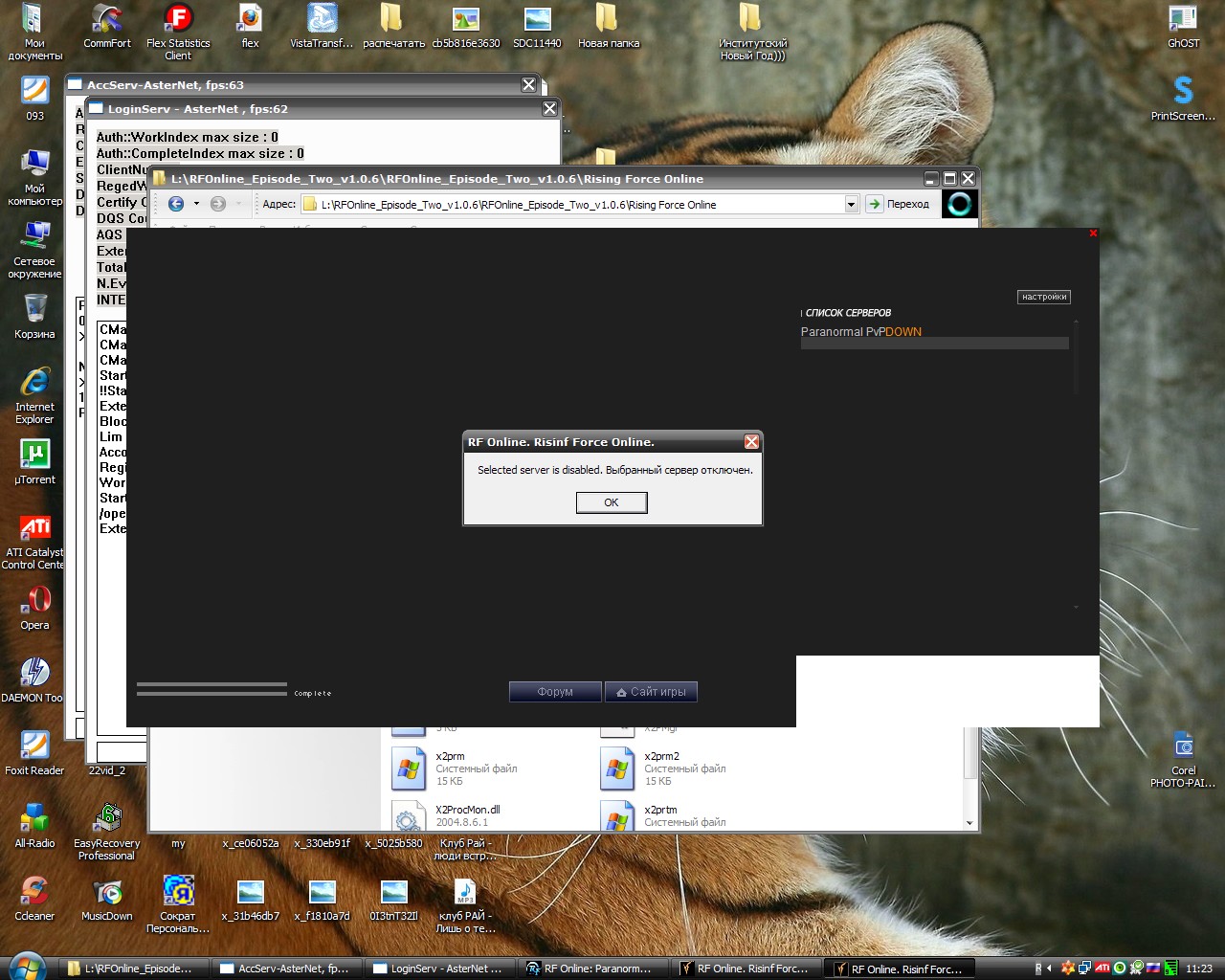Open the Сетевое окружение icon
The image size is (1225, 980).
(x=34, y=250)
